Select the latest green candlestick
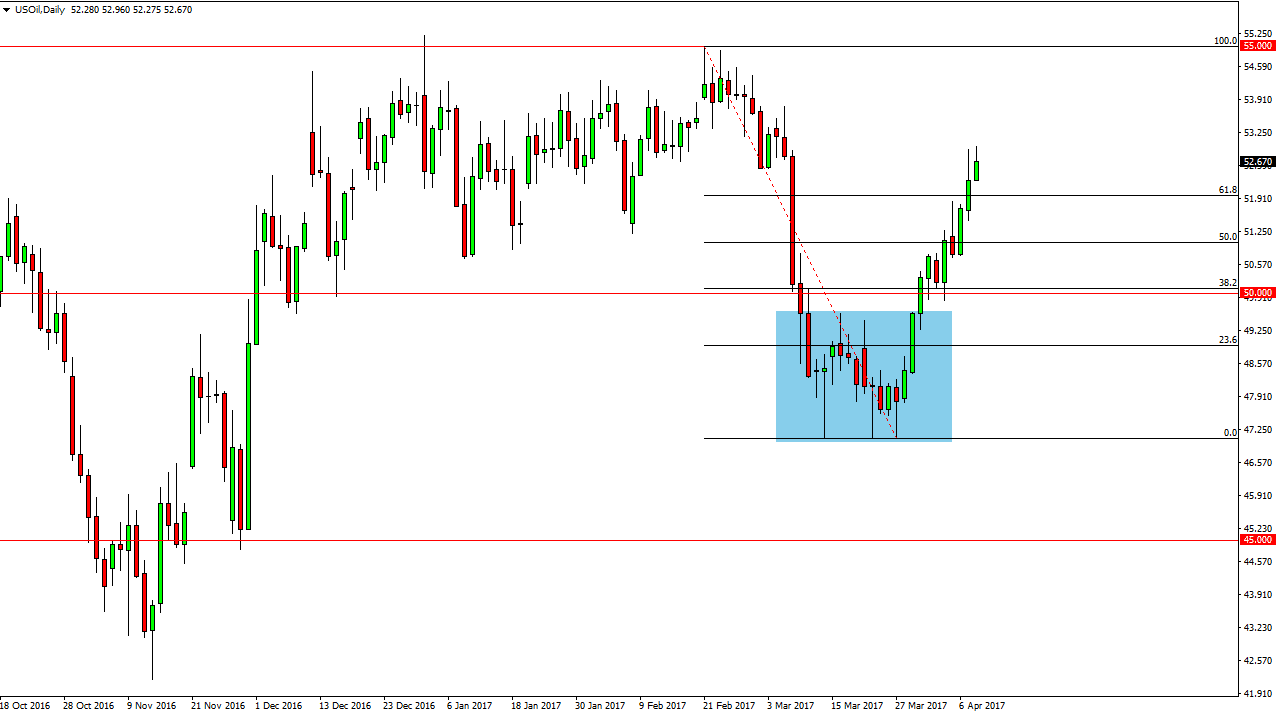This screenshot has height=716, width=1278. tap(976, 170)
